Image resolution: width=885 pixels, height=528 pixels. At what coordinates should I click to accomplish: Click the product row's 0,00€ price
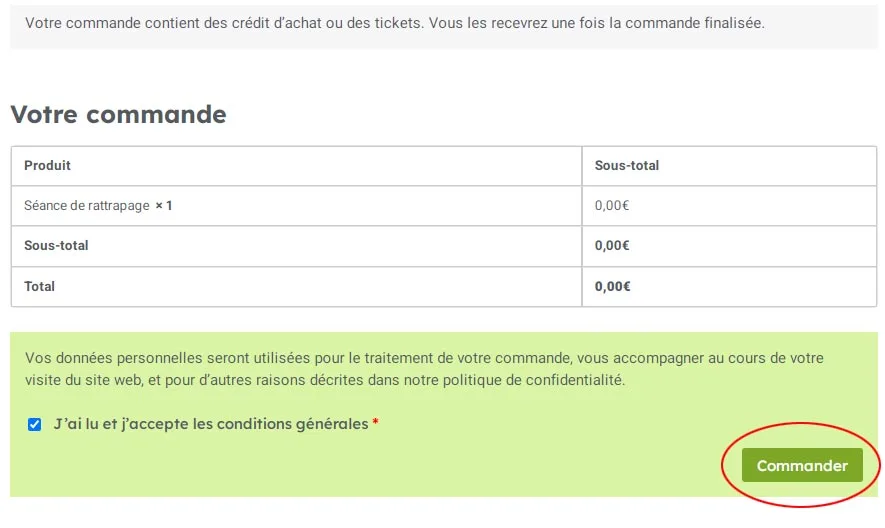pos(612,206)
